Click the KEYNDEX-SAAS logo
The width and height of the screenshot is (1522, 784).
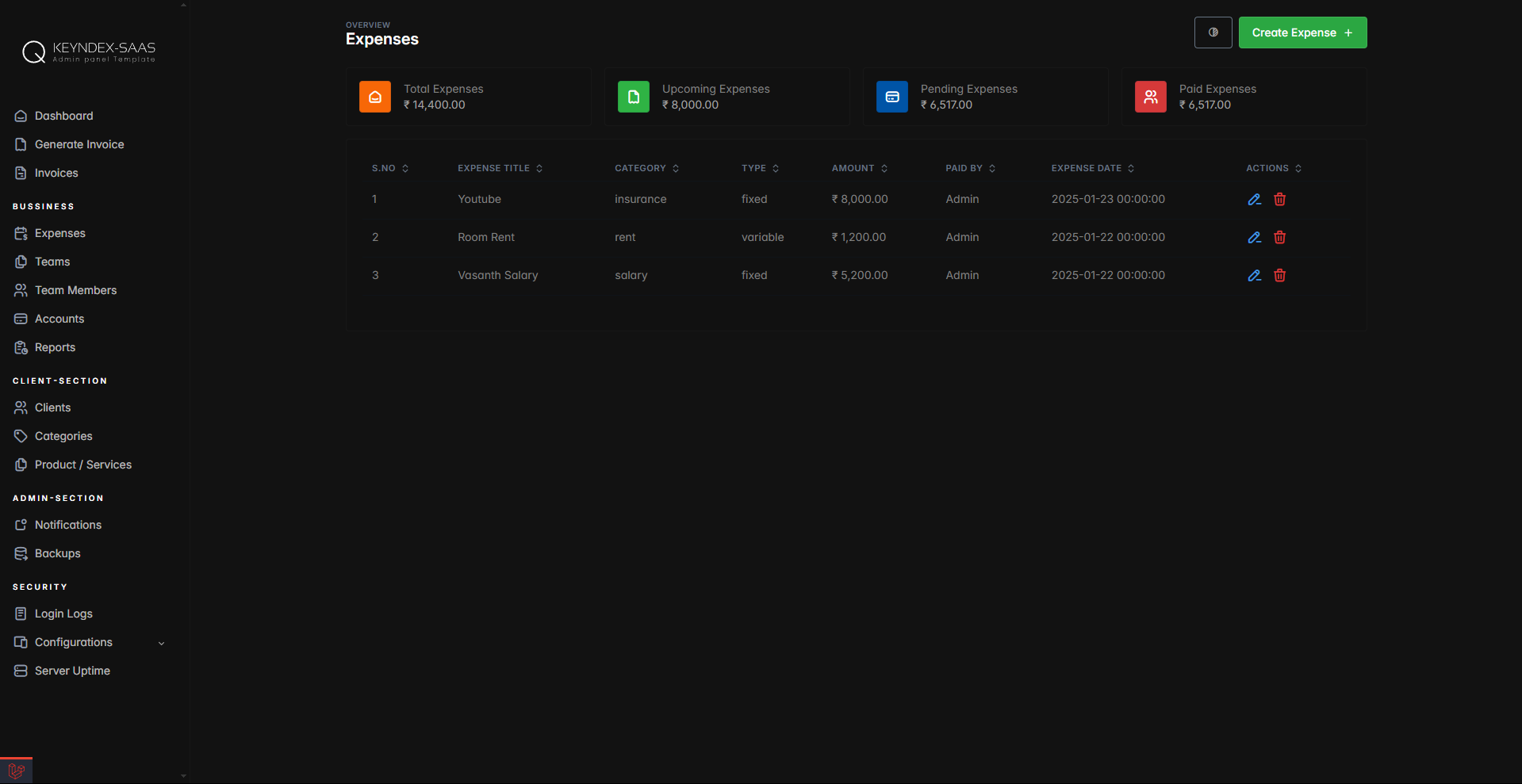click(89, 52)
